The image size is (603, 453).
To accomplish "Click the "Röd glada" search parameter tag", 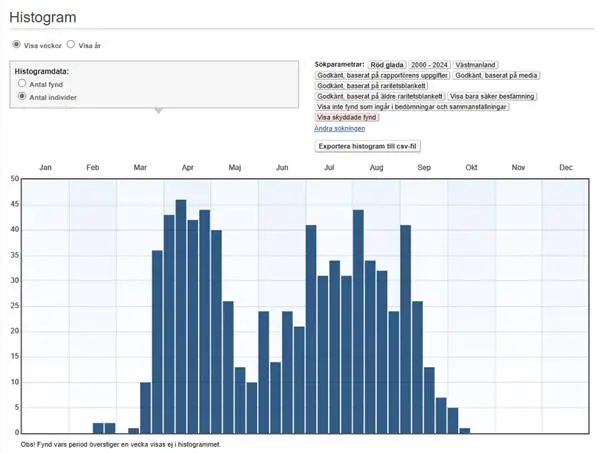I will (385, 65).
